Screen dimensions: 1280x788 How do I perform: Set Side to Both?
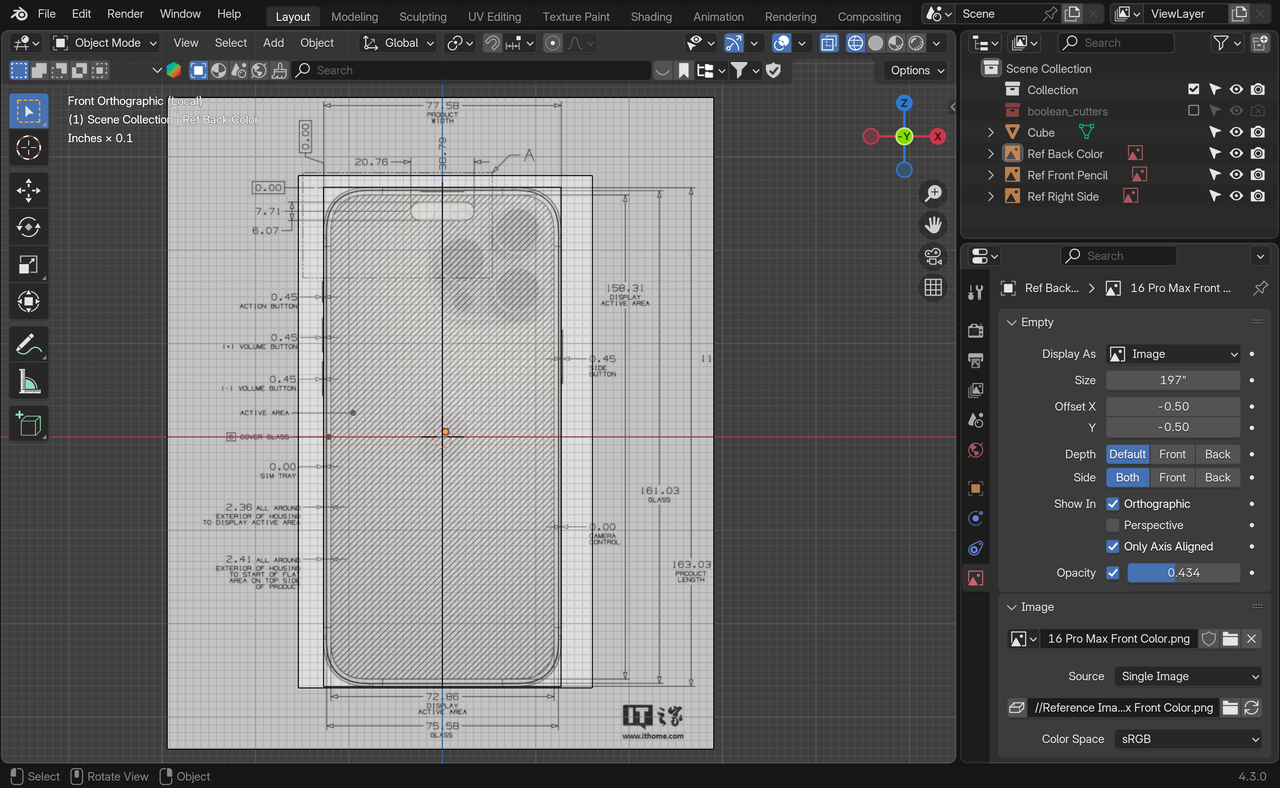coord(1128,478)
